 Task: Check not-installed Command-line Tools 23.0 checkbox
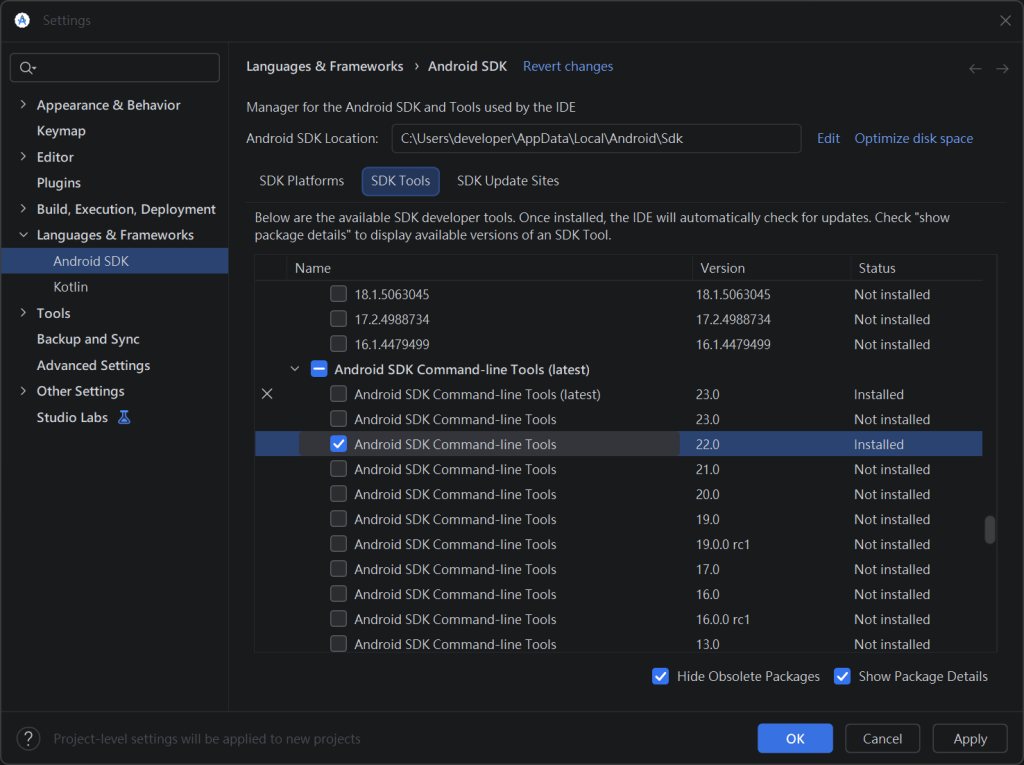[338, 419]
